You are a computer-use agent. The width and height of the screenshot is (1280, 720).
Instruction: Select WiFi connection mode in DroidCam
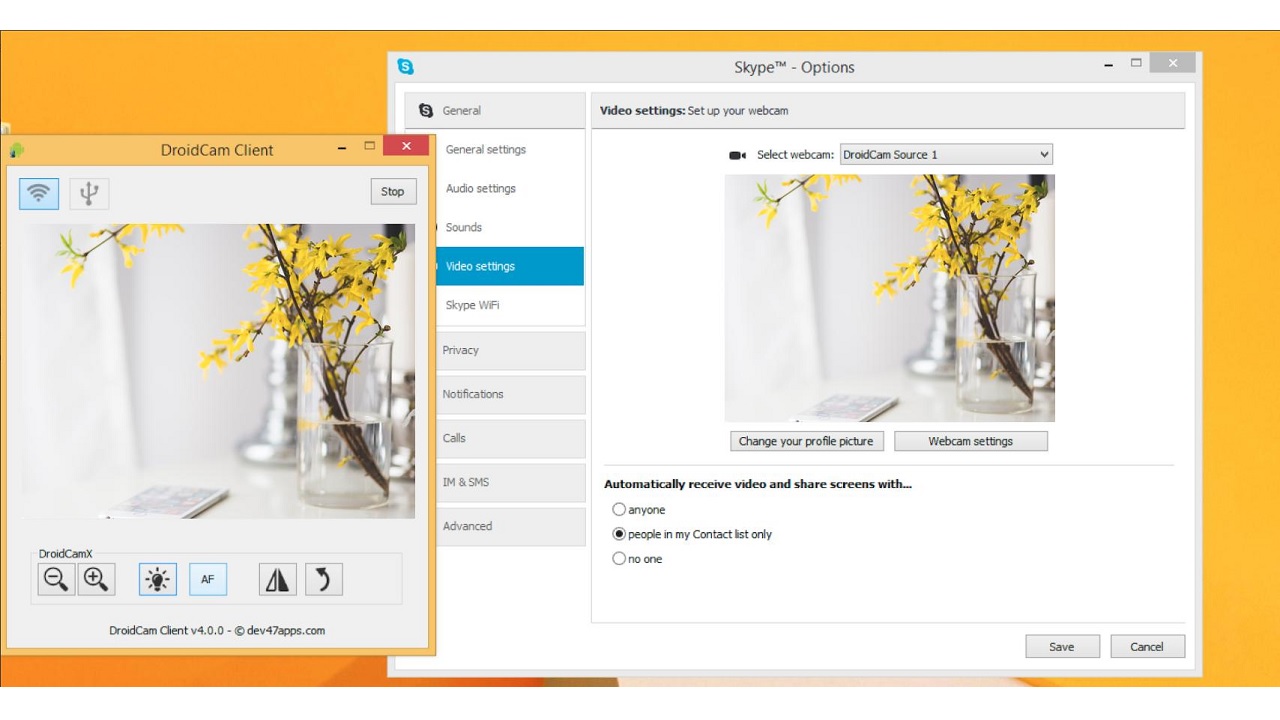tap(39, 193)
